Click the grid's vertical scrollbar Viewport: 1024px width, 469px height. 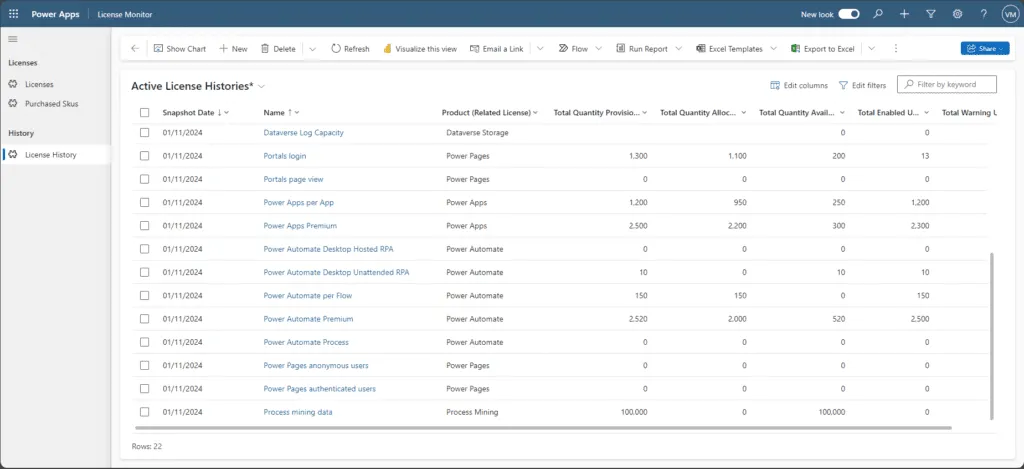pyautogui.click(x=992, y=336)
